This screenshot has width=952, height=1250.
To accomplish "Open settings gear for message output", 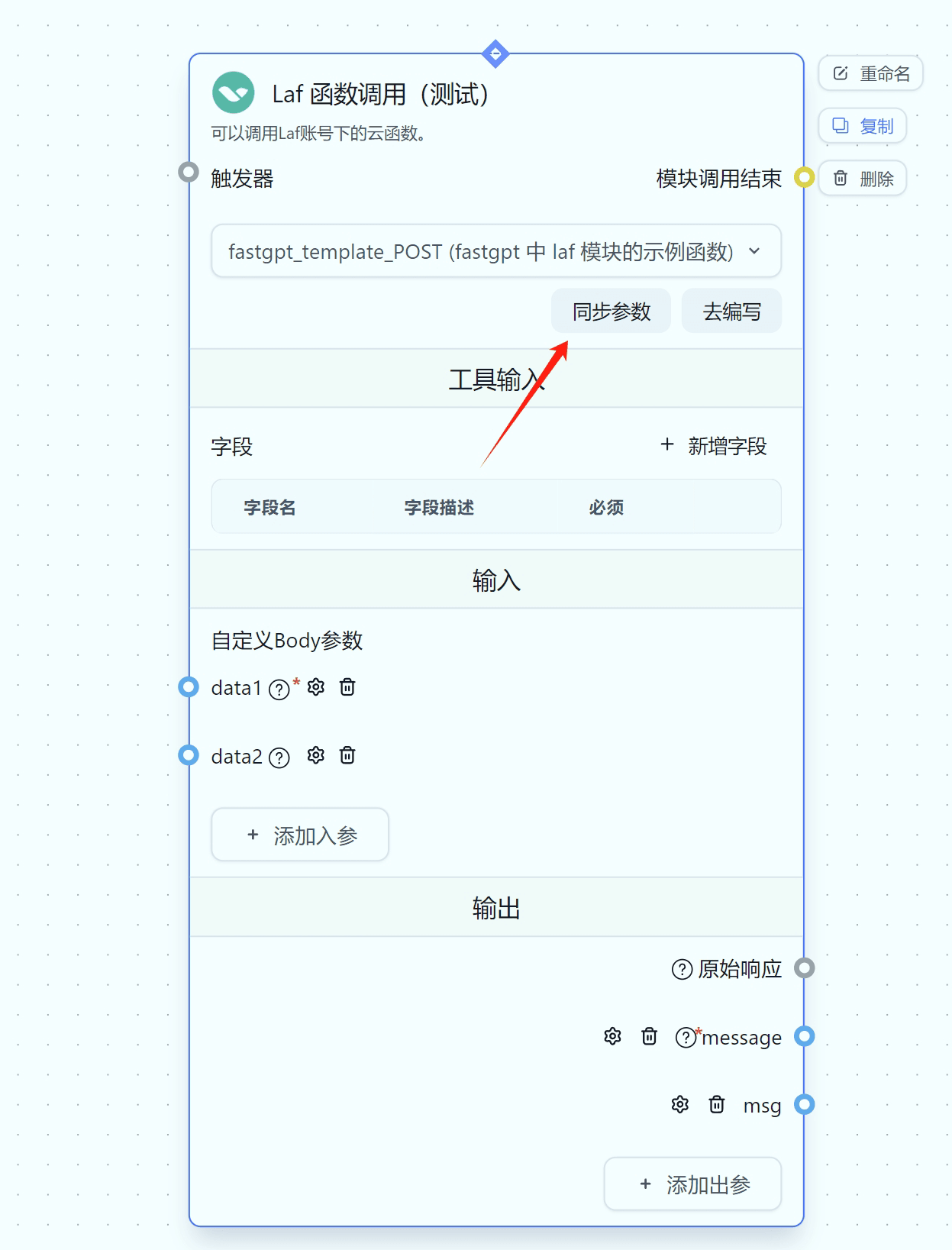I will [x=612, y=1036].
